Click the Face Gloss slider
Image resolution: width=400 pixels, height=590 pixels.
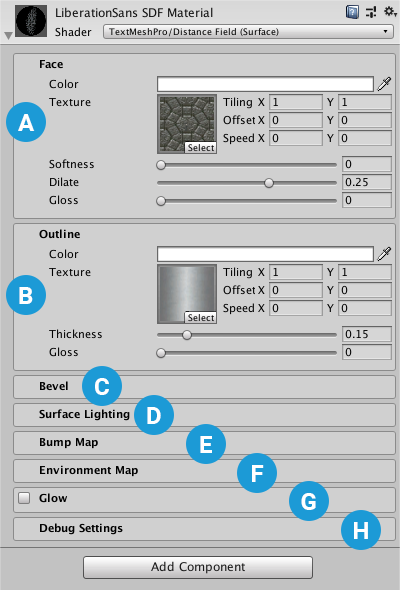tap(247, 201)
